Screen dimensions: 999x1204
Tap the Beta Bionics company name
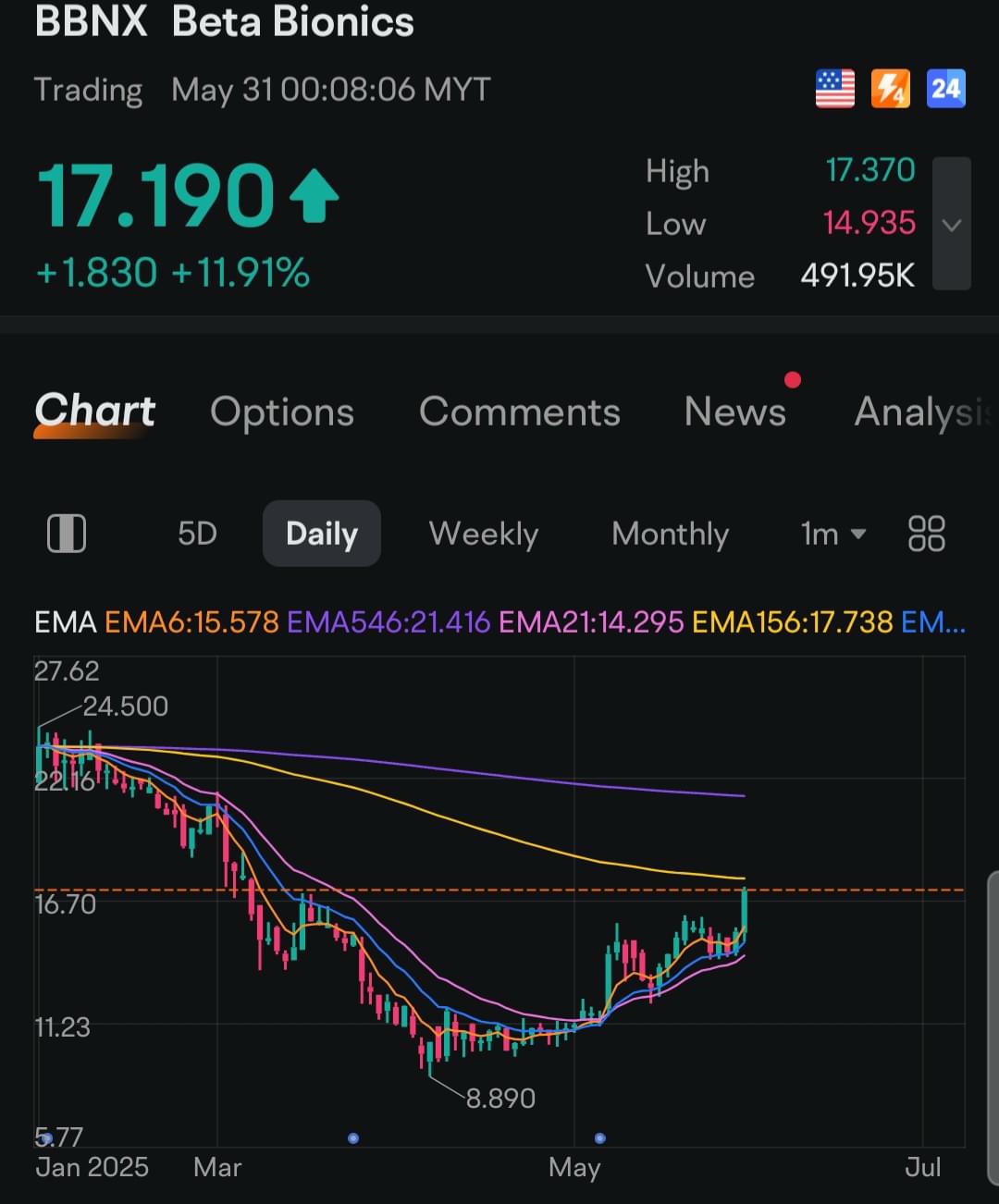tap(293, 20)
